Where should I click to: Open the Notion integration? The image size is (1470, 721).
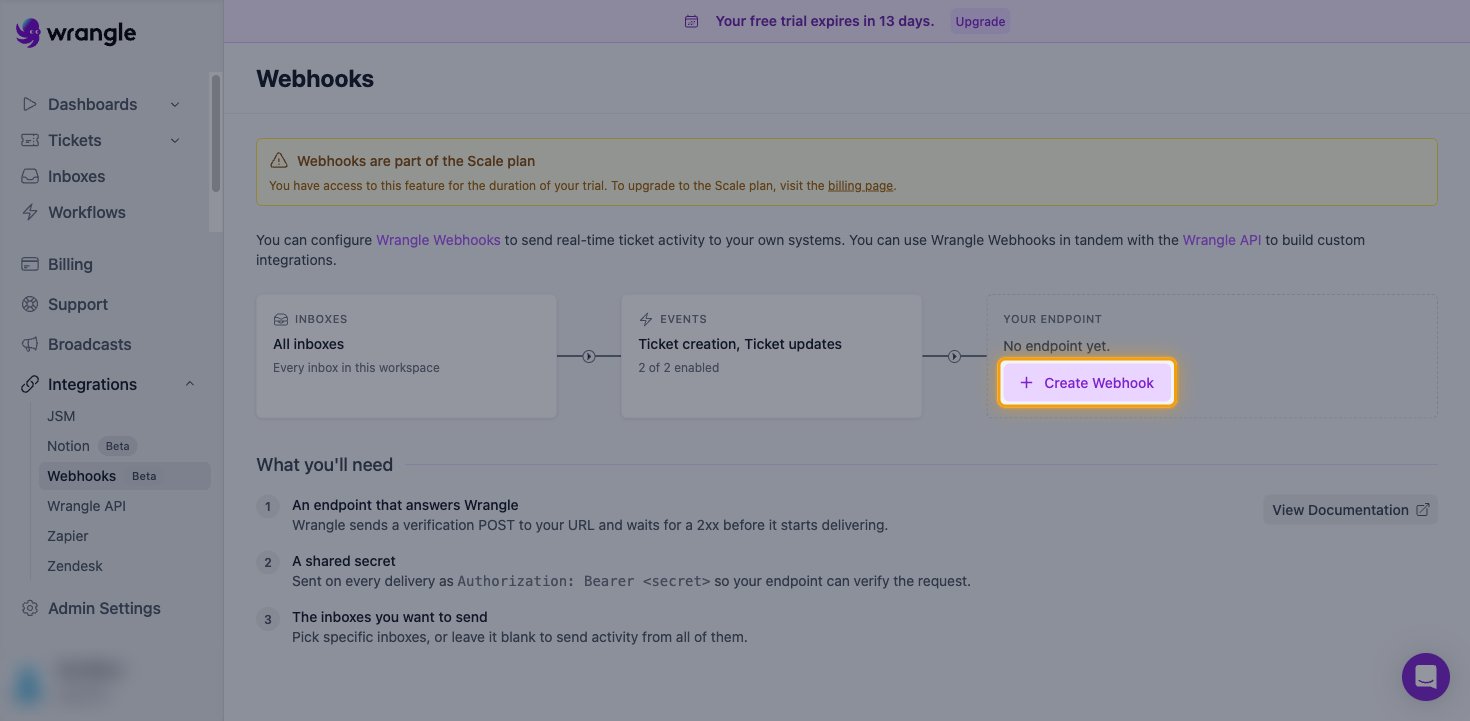pyautogui.click(x=68, y=446)
